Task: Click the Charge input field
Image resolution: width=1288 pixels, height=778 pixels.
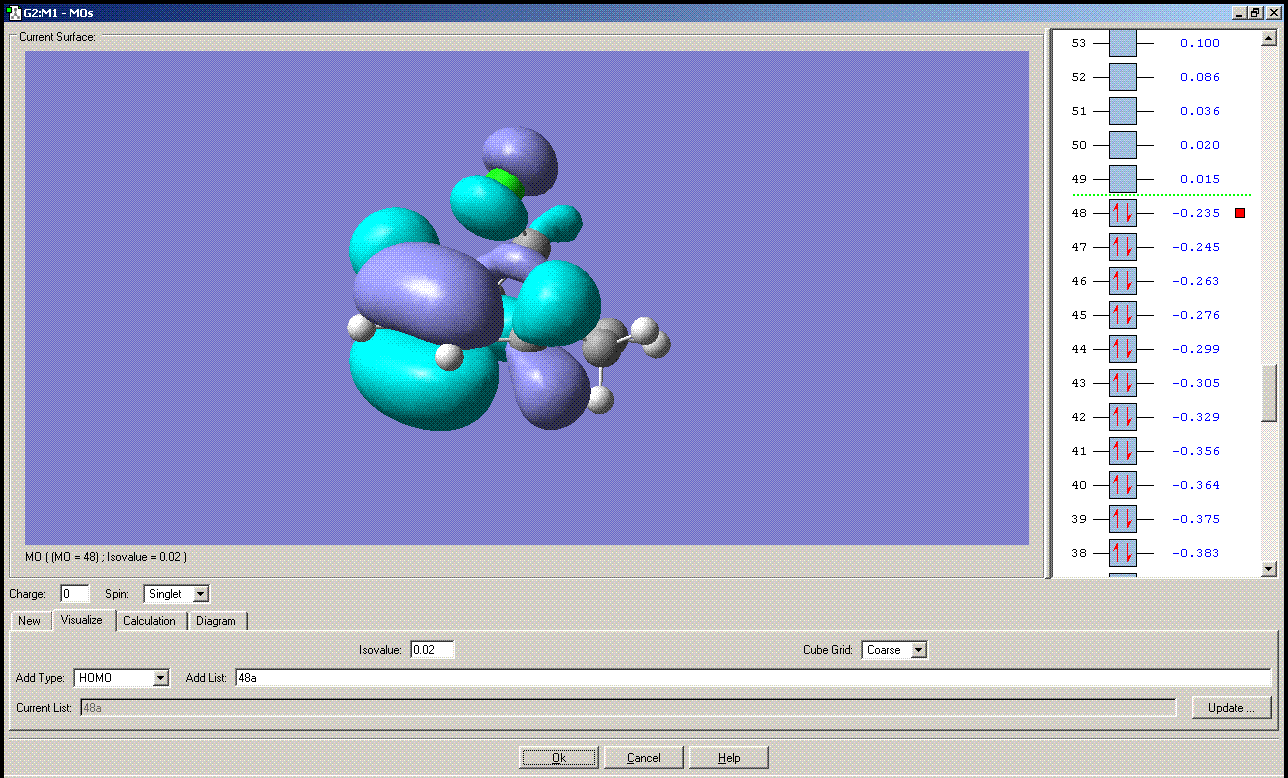Action: [75, 594]
